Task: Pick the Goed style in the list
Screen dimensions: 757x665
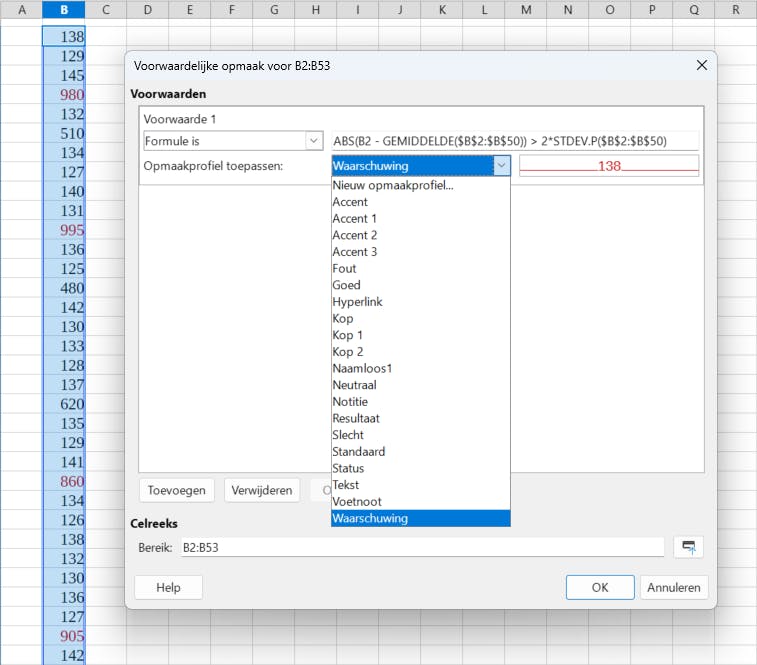Action: (421, 285)
